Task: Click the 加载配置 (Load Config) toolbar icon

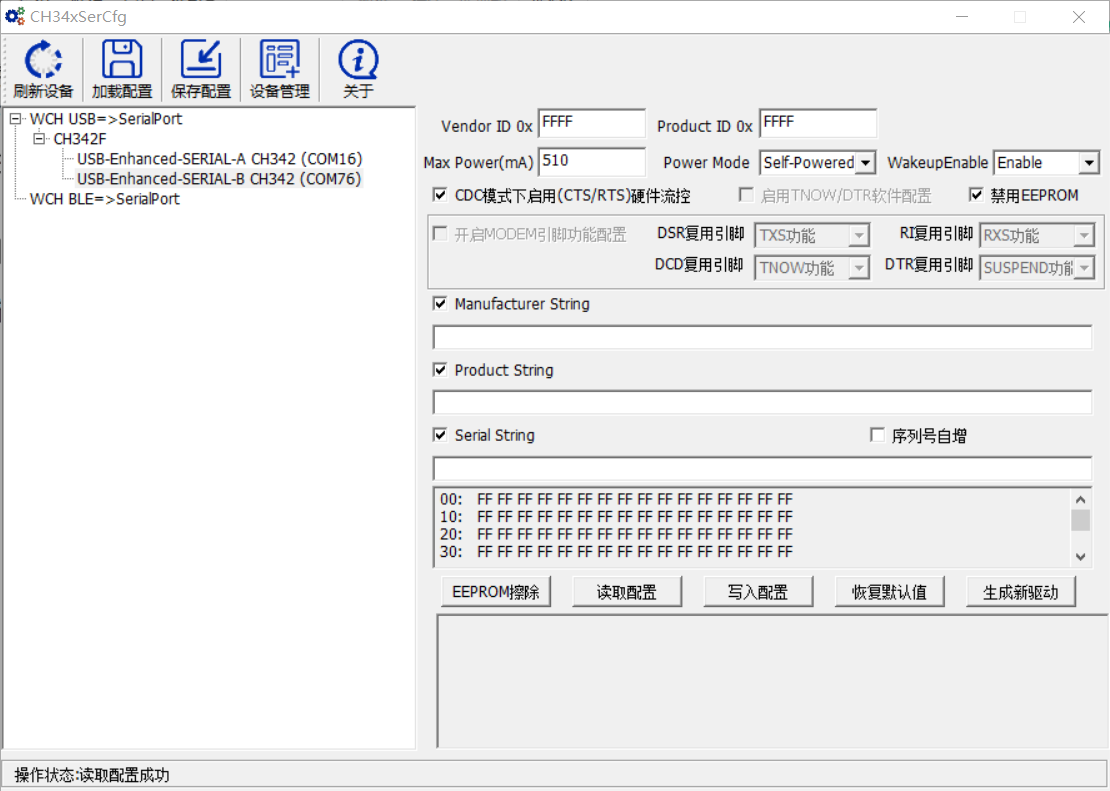Action: click(x=121, y=67)
